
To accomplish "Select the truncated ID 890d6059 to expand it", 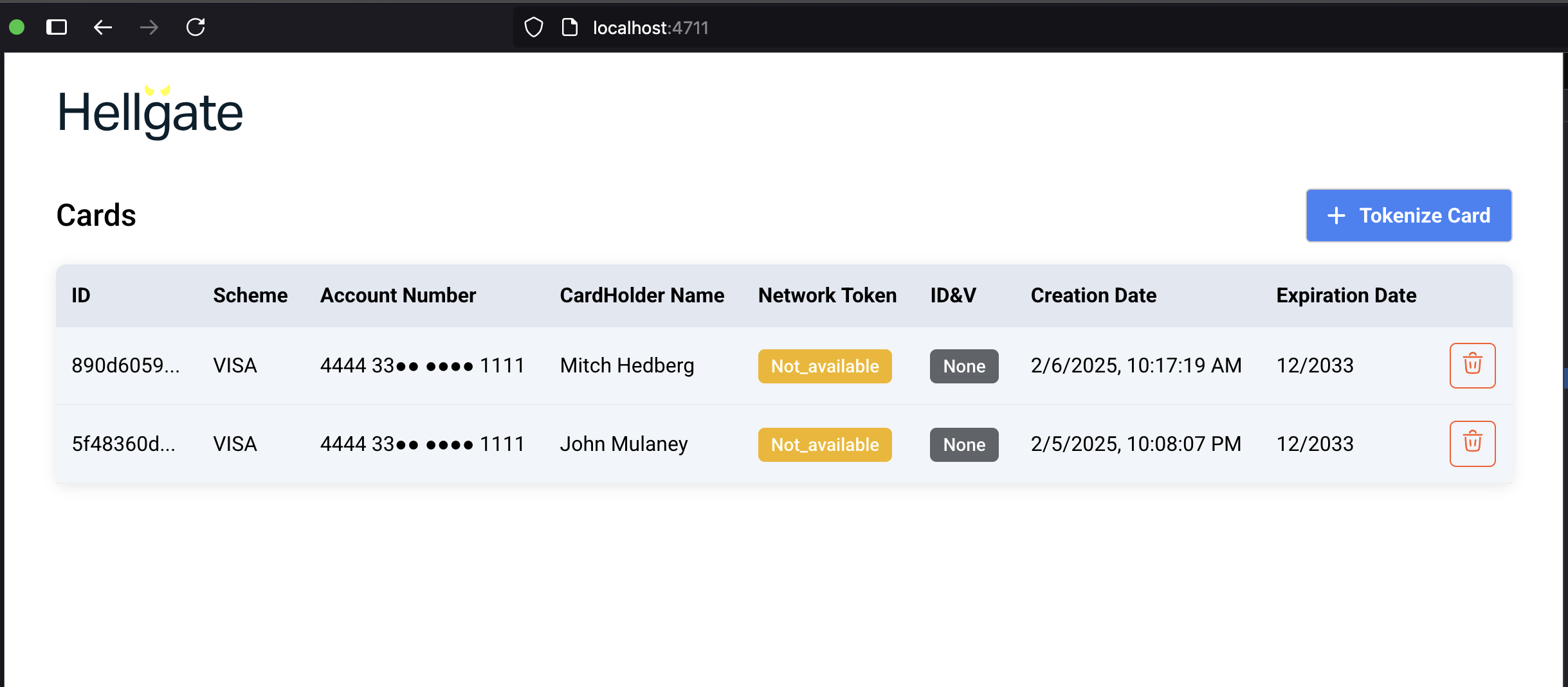I will click(125, 365).
